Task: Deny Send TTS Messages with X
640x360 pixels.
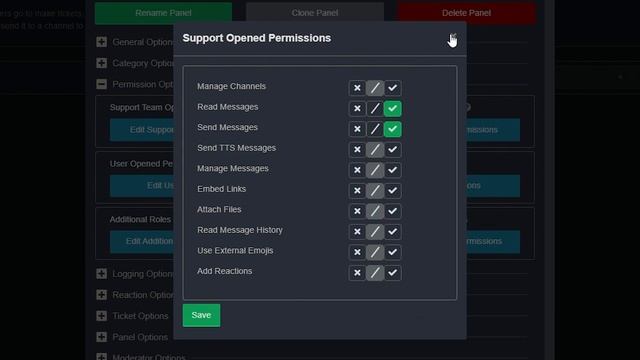Action: point(357,149)
